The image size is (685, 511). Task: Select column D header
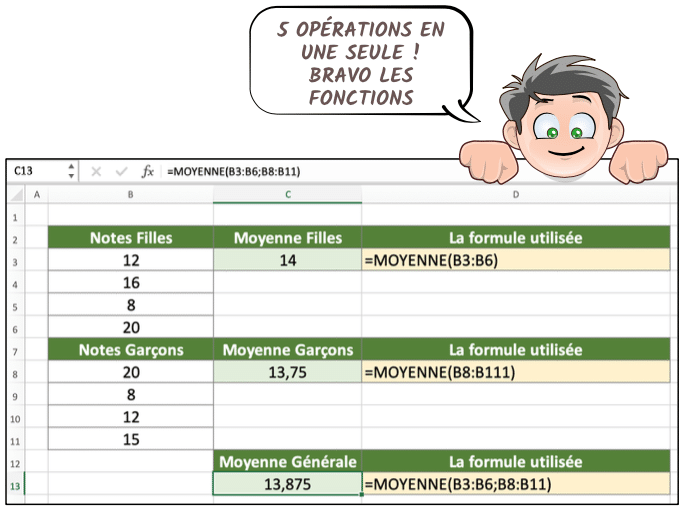point(515,194)
